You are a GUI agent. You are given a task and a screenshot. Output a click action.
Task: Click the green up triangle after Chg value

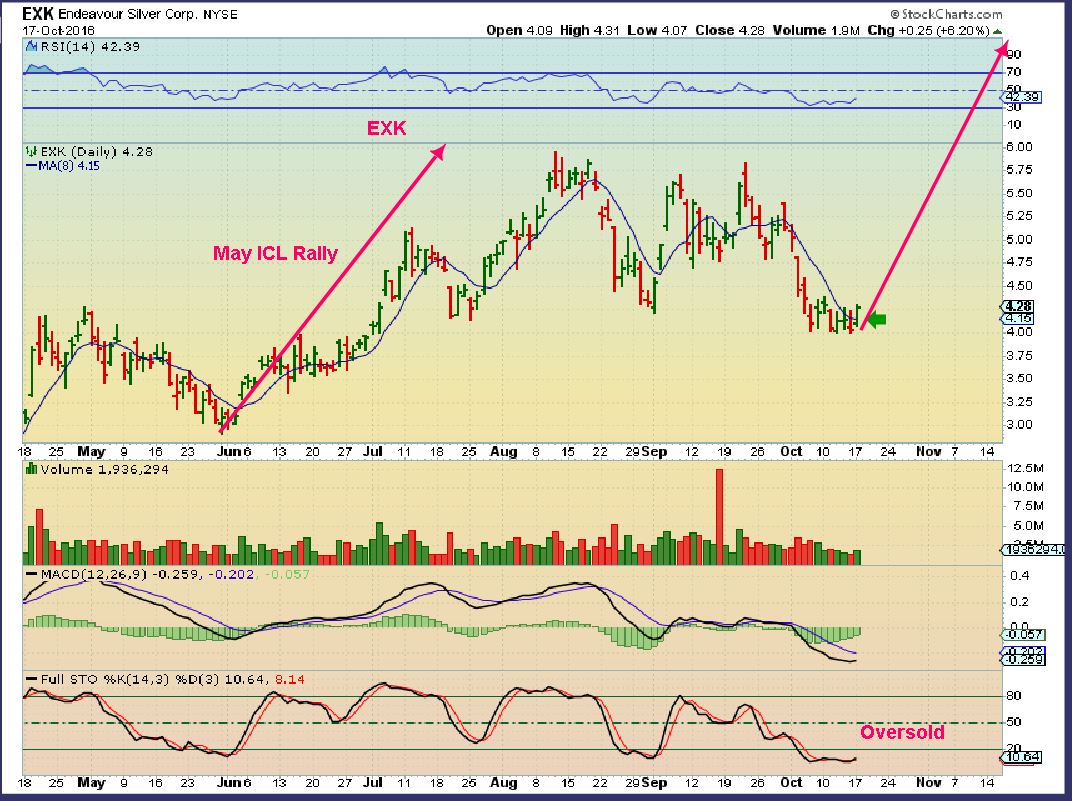point(997,31)
